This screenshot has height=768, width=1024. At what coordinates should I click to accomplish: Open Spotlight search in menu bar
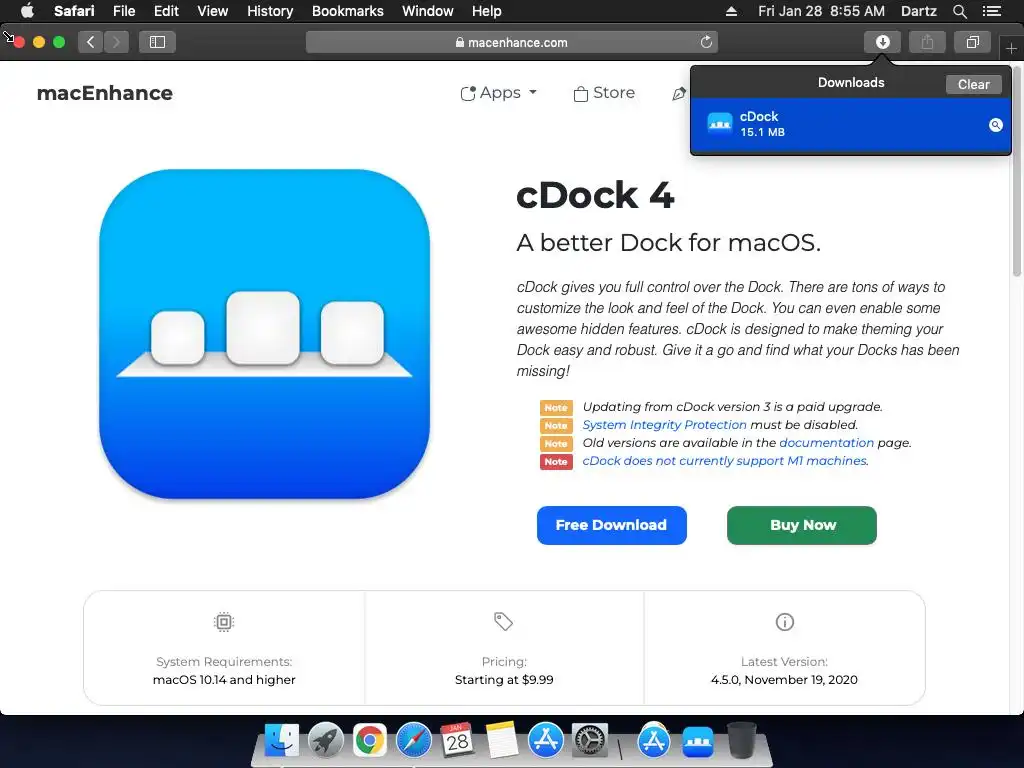tap(959, 11)
